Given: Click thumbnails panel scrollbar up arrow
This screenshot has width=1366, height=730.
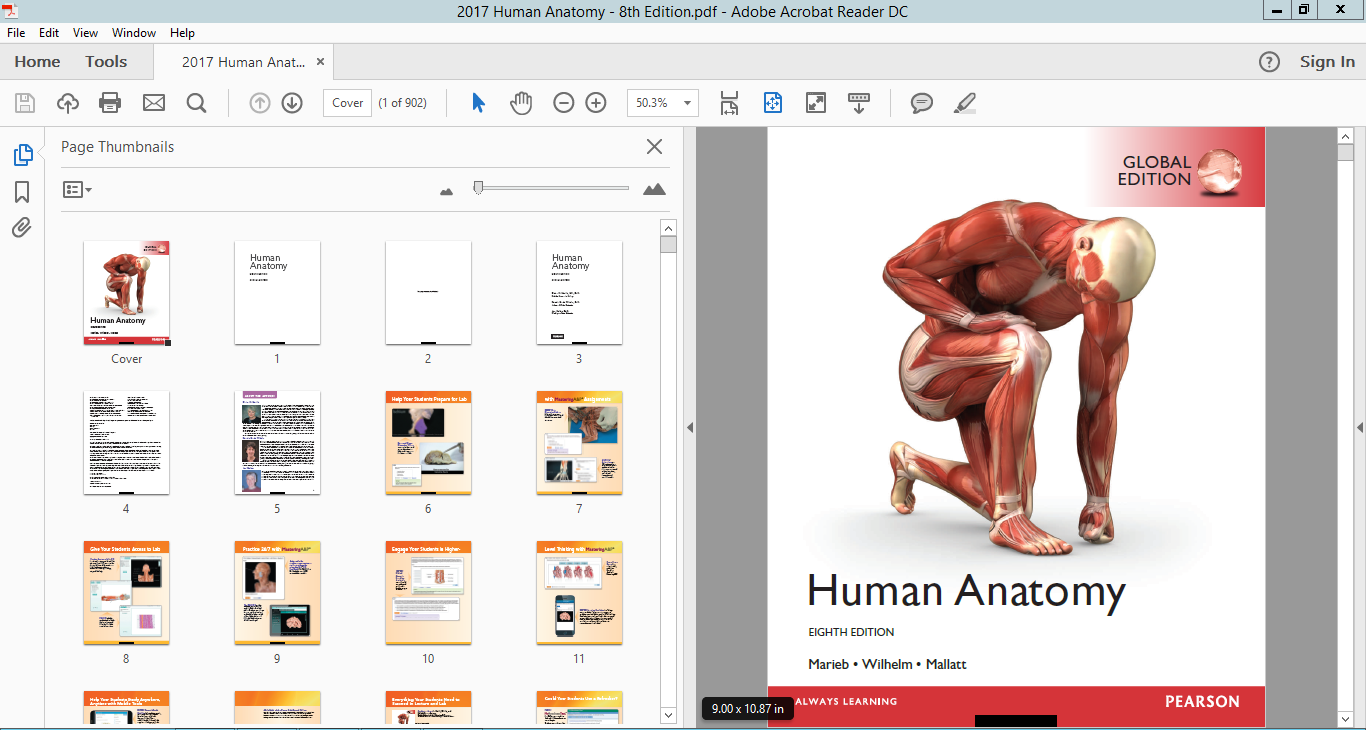Looking at the screenshot, I should 669,228.
